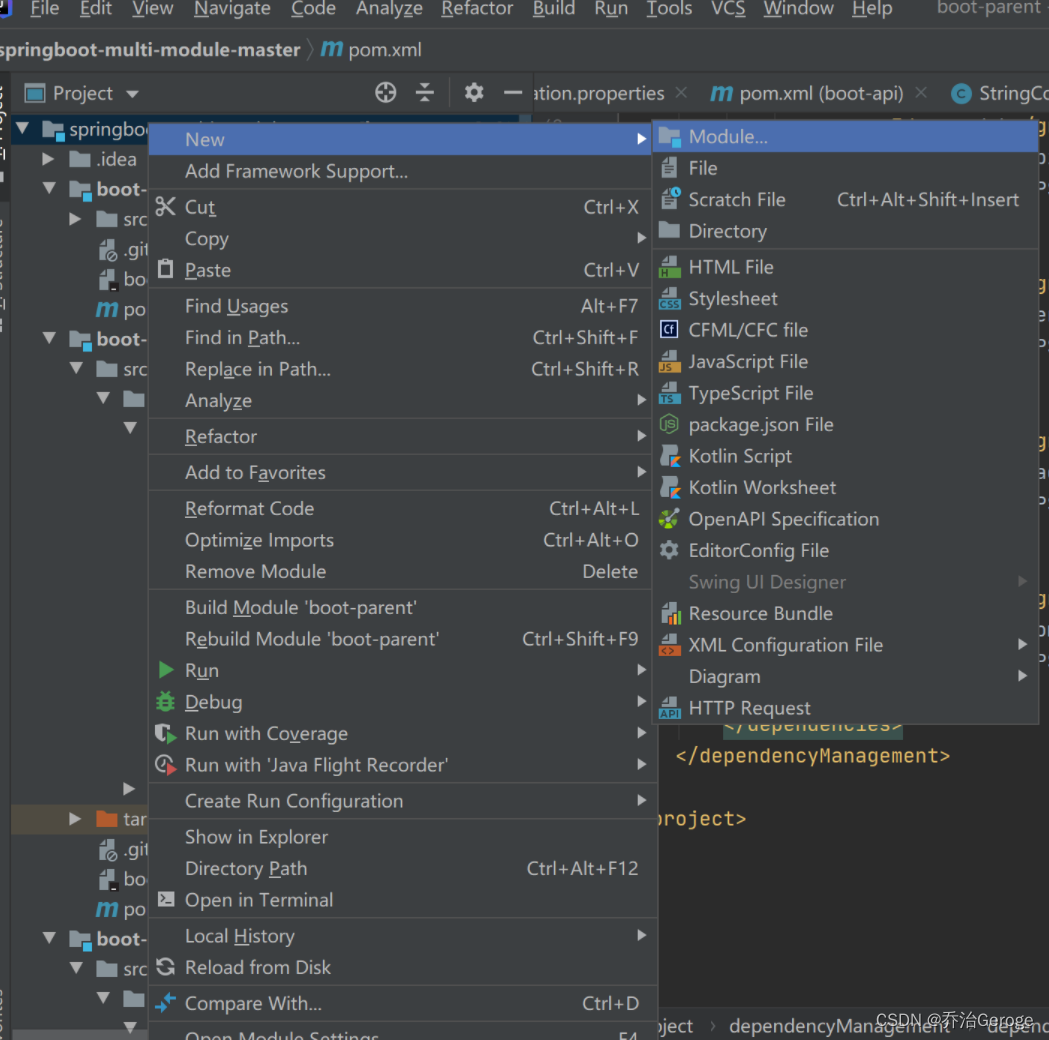The height and width of the screenshot is (1040, 1049).
Task: Click the EditorConfig File gear icon
Action: point(669,550)
